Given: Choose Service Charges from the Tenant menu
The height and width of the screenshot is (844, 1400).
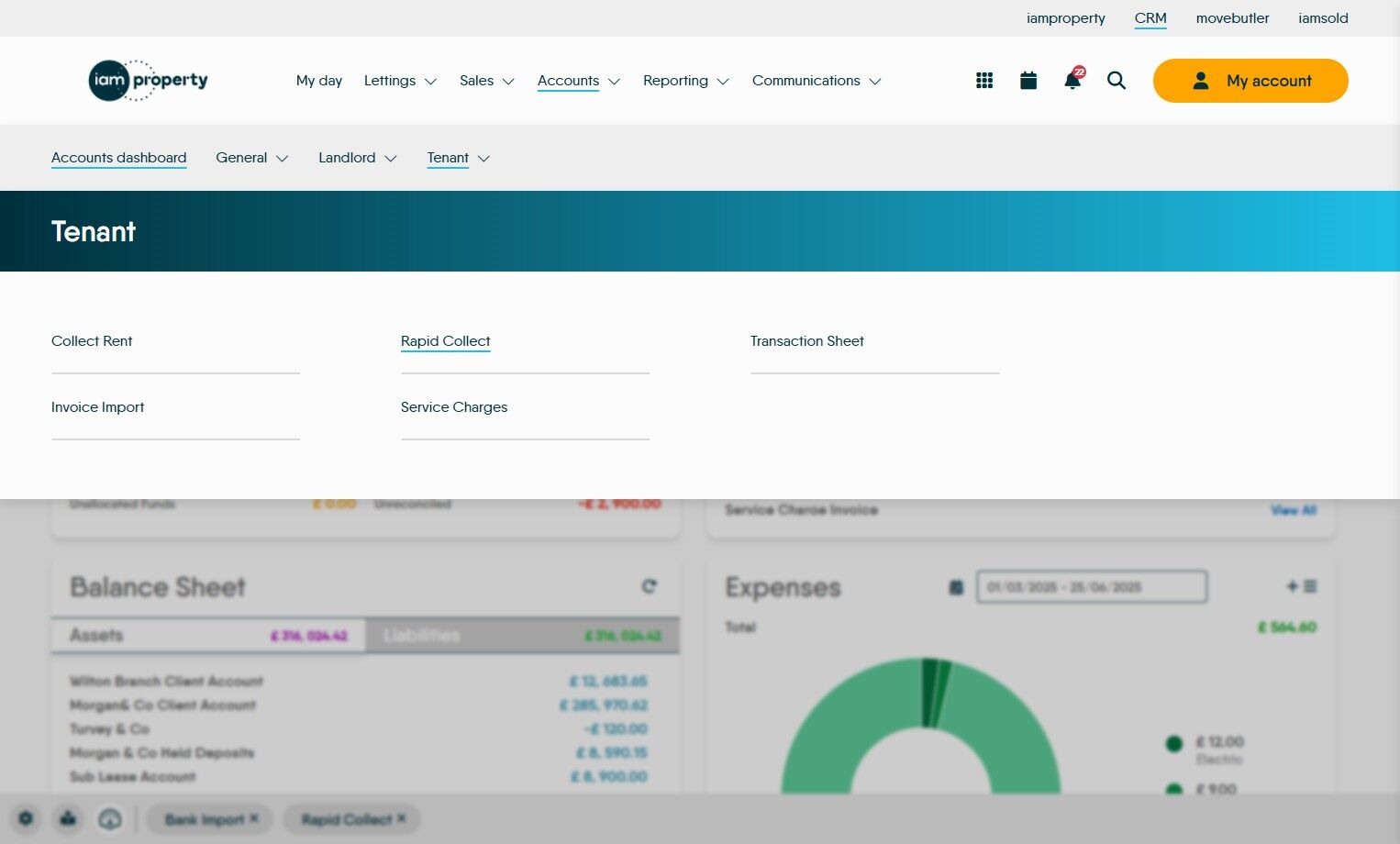Looking at the screenshot, I should click(454, 407).
